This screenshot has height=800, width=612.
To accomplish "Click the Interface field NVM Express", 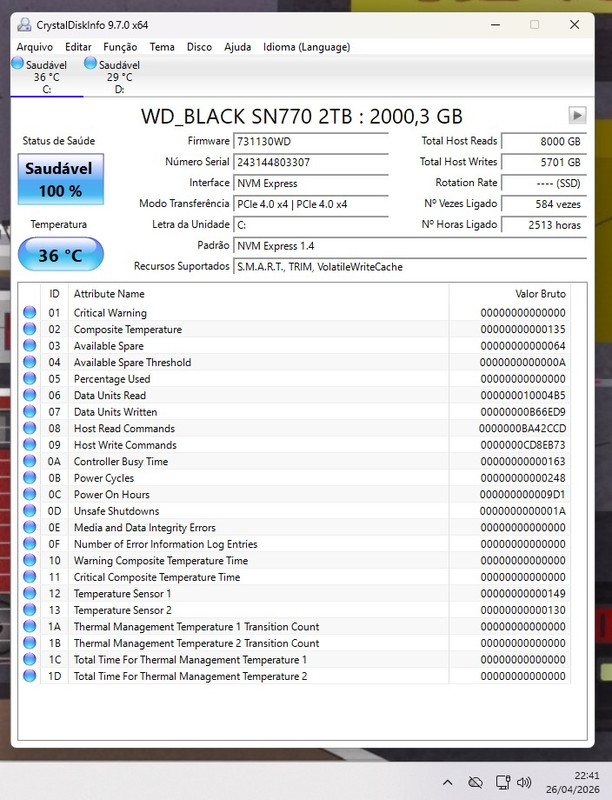I will pyautogui.click(x=311, y=183).
